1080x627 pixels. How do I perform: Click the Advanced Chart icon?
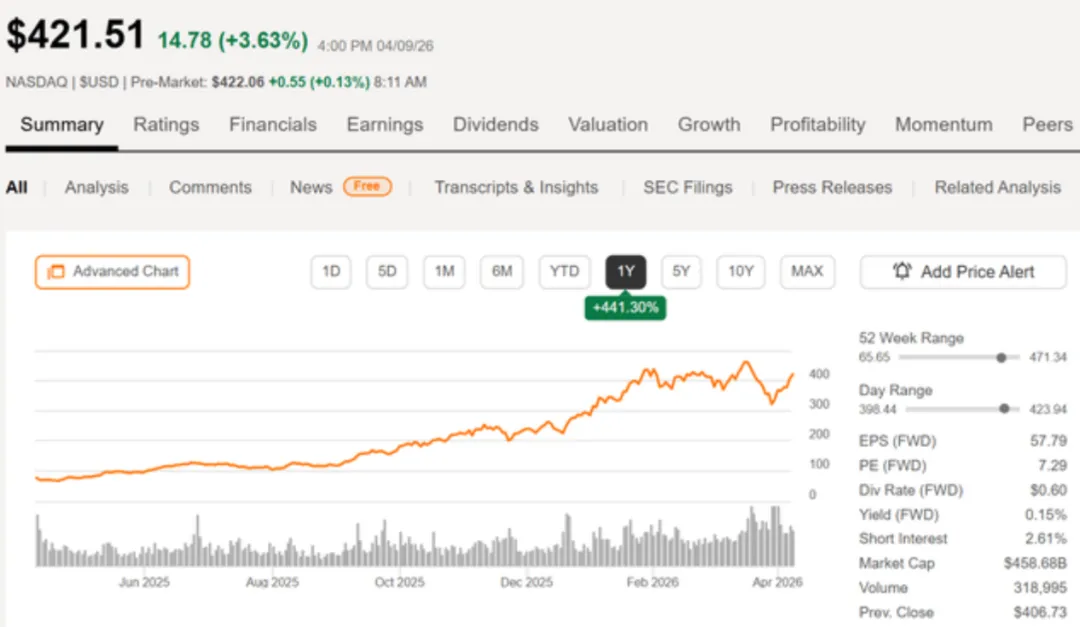[56, 271]
